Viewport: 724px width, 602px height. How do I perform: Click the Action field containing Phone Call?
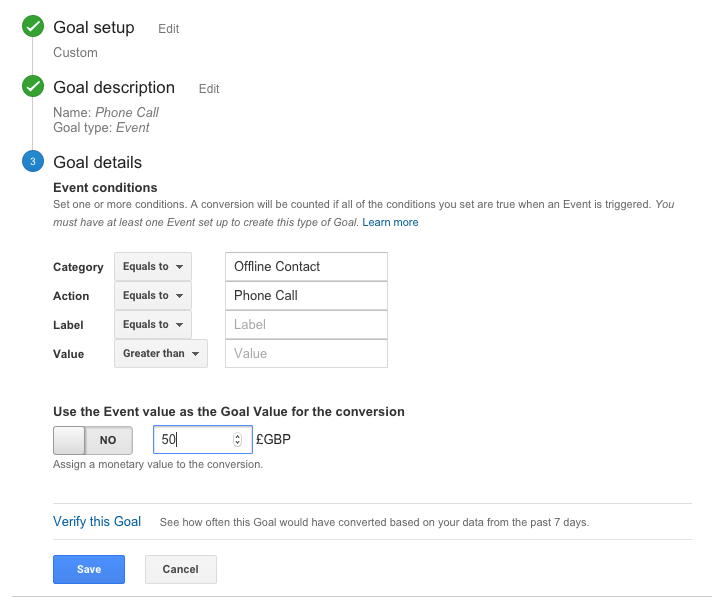coord(307,295)
